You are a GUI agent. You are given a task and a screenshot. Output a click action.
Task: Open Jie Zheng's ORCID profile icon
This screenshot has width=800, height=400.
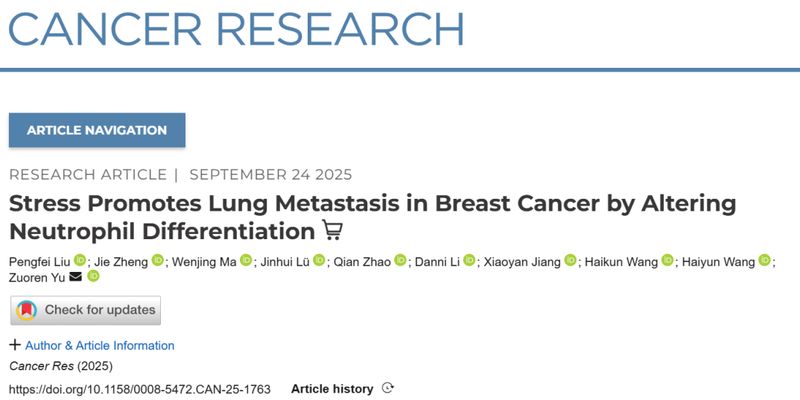tap(158, 261)
